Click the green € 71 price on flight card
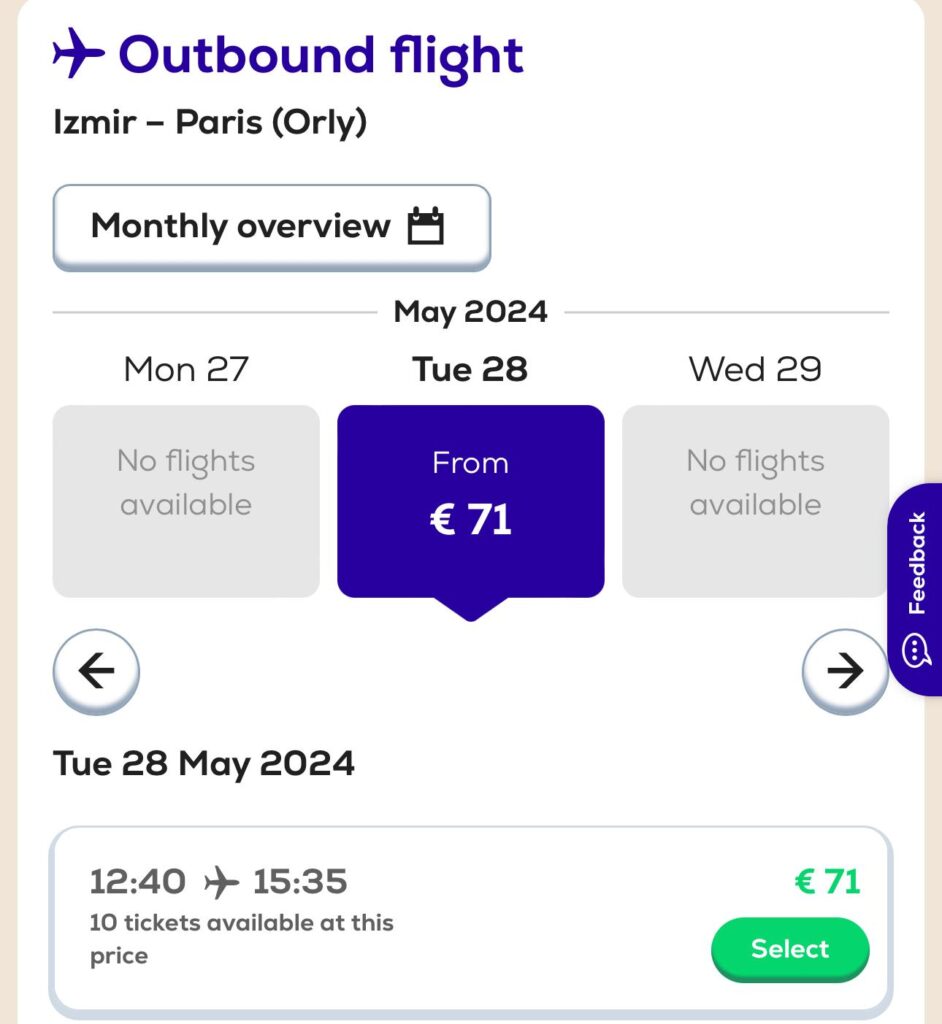The height and width of the screenshot is (1024, 942). (828, 882)
